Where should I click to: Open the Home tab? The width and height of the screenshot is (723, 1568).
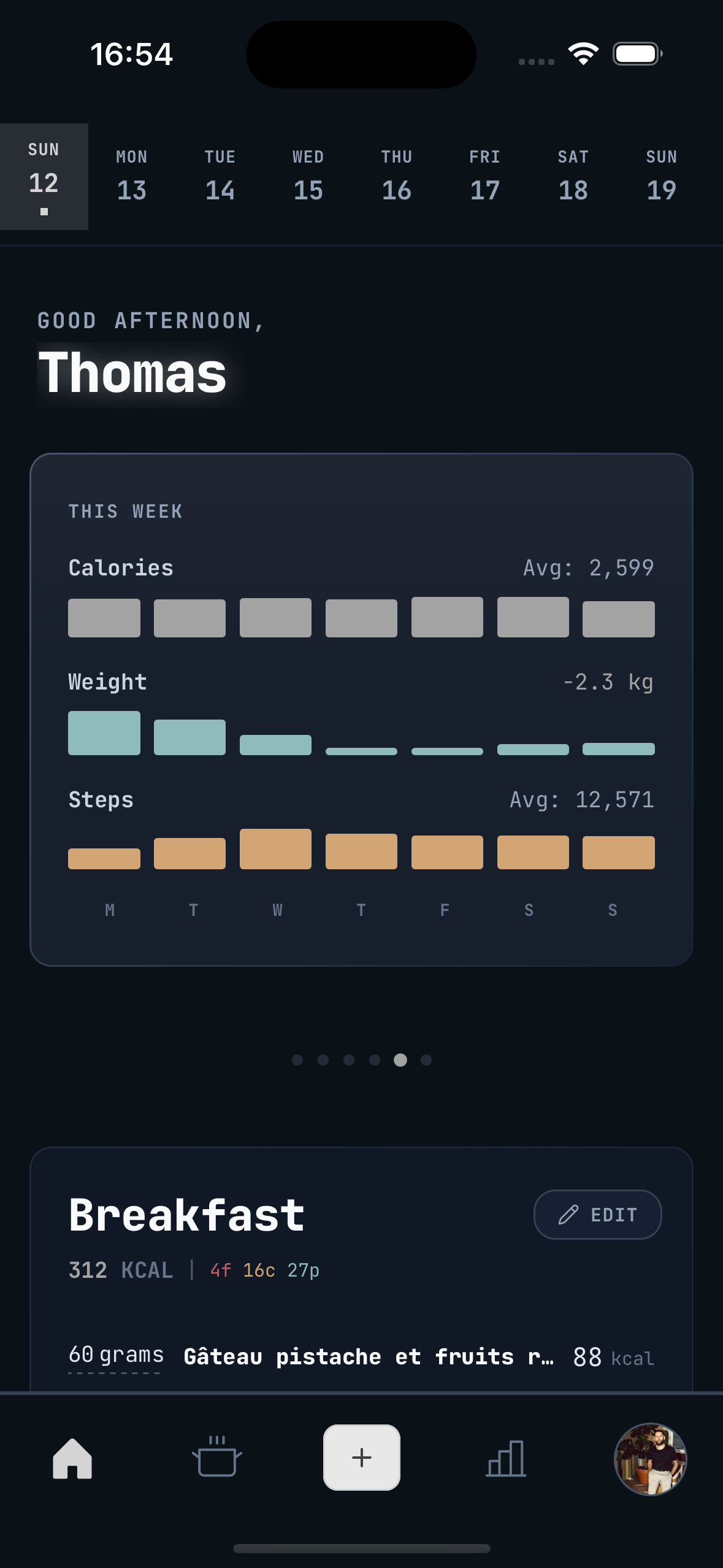73,1459
